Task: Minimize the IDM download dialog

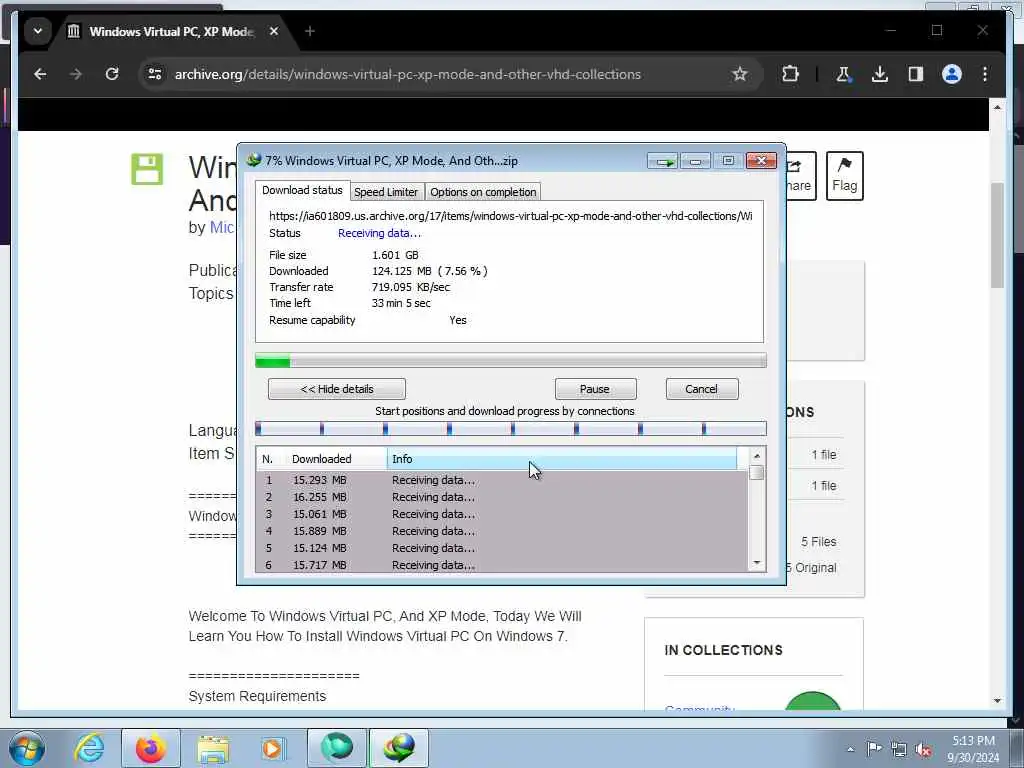Action: click(x=695, y=161)
